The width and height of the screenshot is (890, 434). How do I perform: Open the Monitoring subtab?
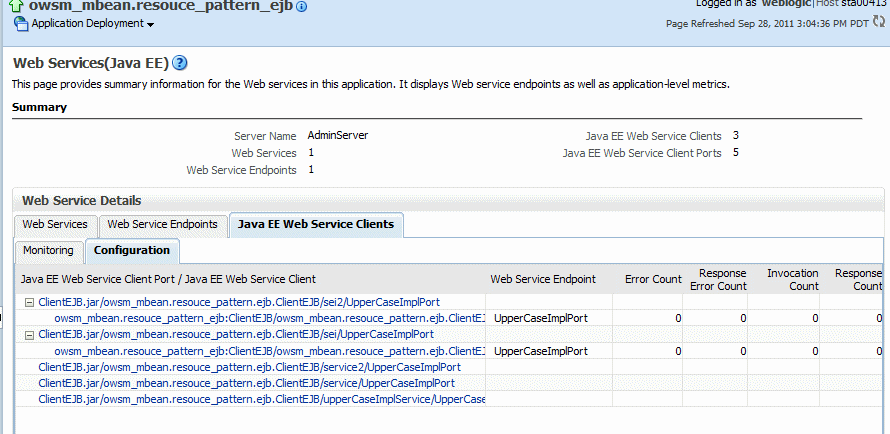[48, 250]
